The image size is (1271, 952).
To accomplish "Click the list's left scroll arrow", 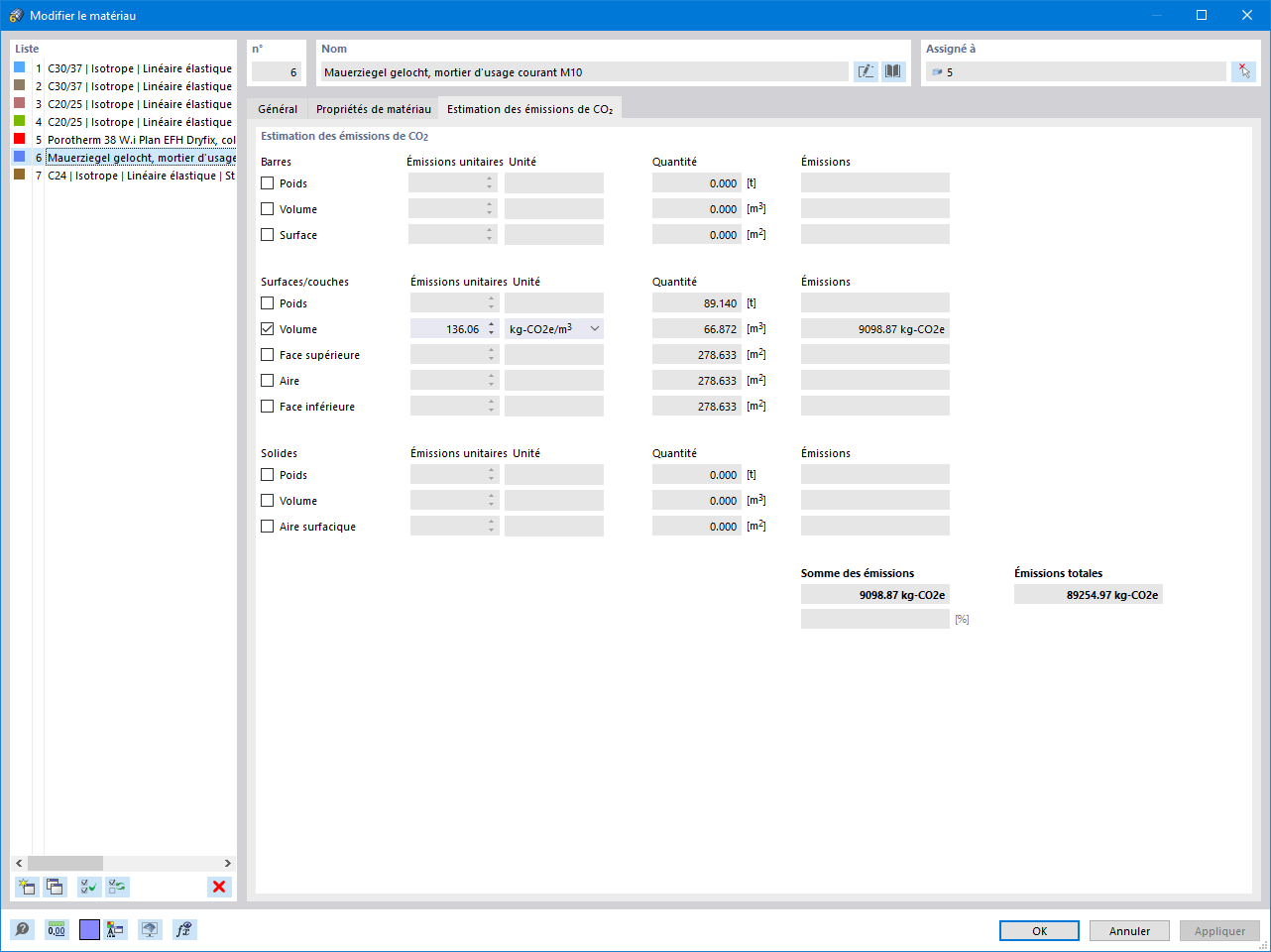I will click(19, 863).
